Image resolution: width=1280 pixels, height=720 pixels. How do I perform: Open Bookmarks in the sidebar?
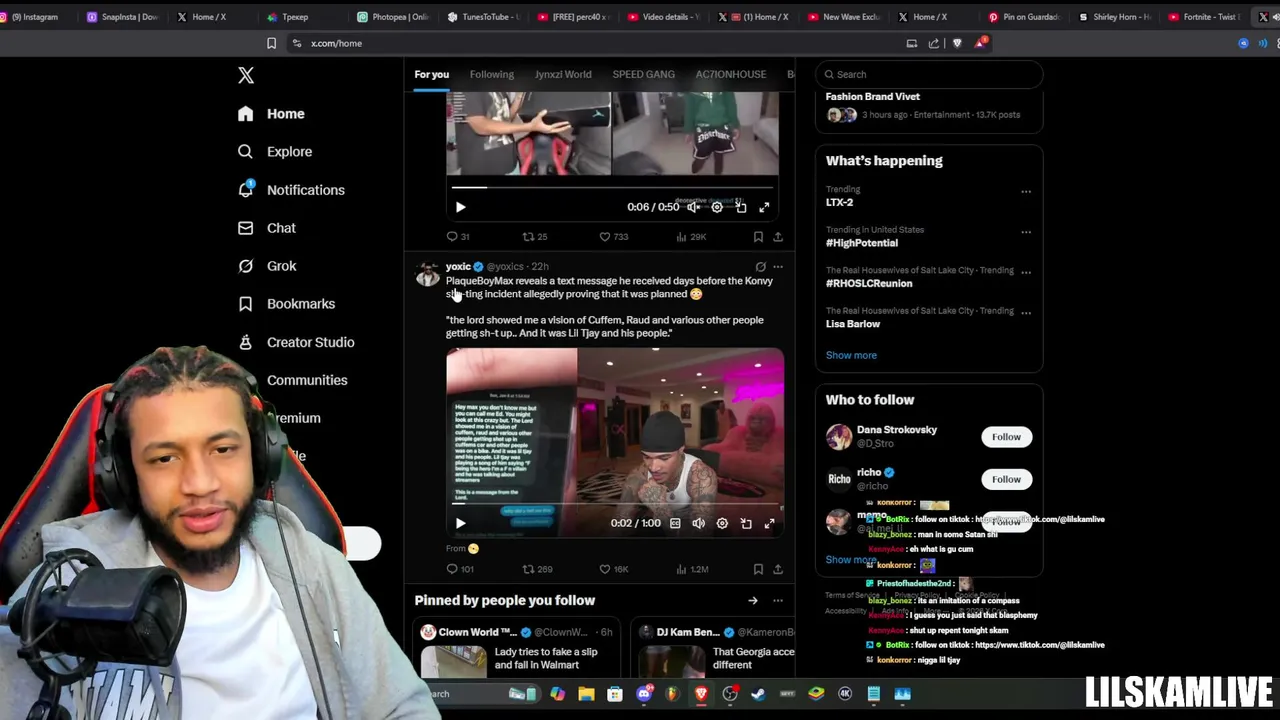click(x=286, y=304)
